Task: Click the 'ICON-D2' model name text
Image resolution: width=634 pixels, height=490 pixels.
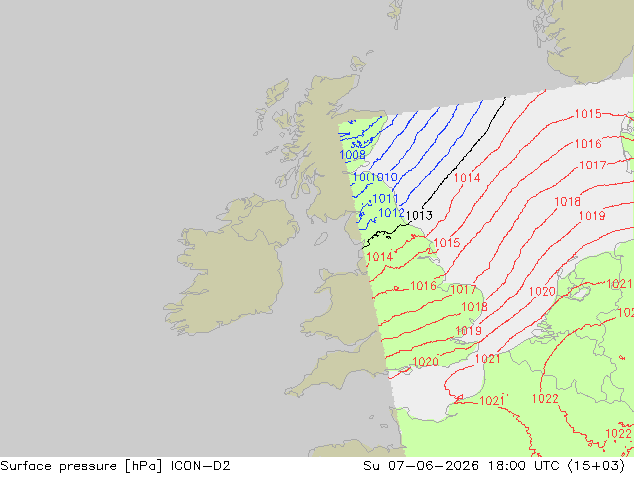Action: (201, 466)
